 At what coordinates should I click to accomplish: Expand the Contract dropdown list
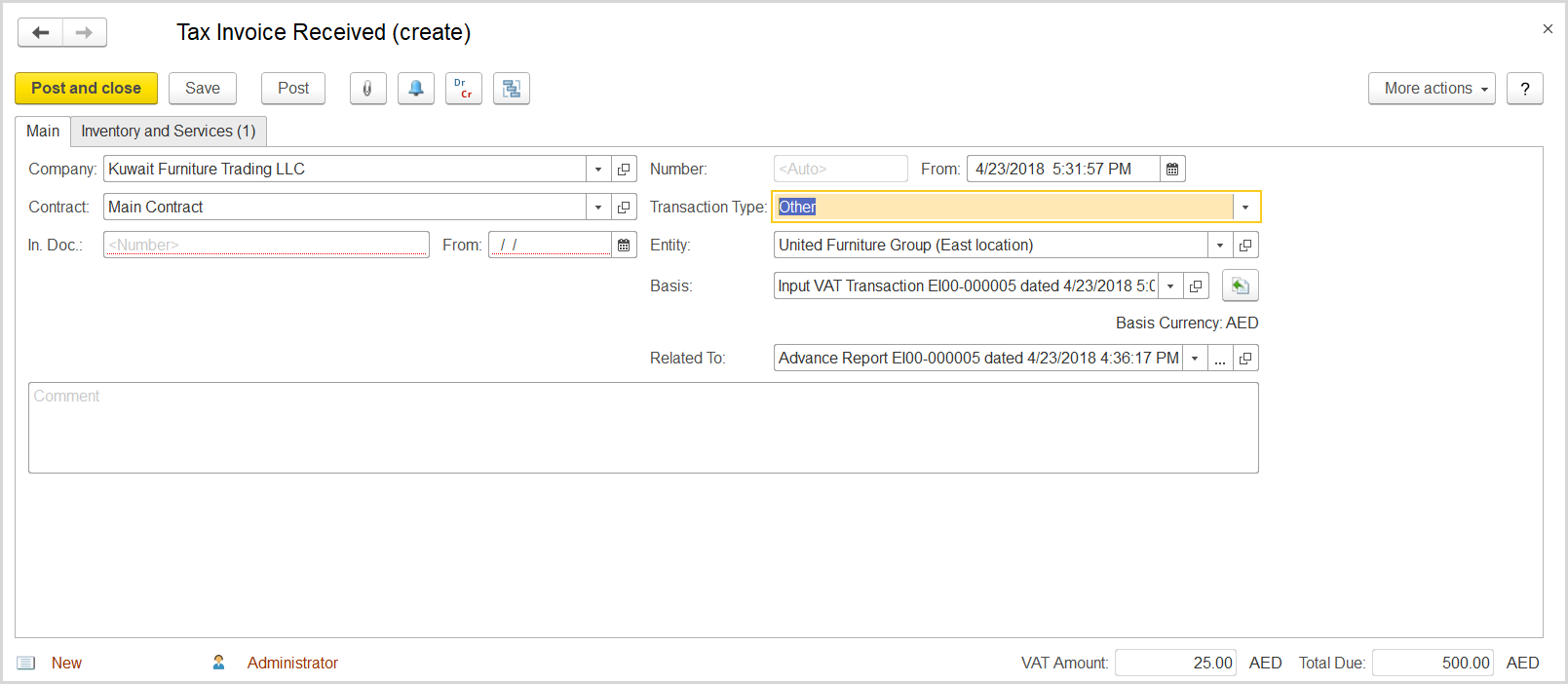[x=598, y=207]
